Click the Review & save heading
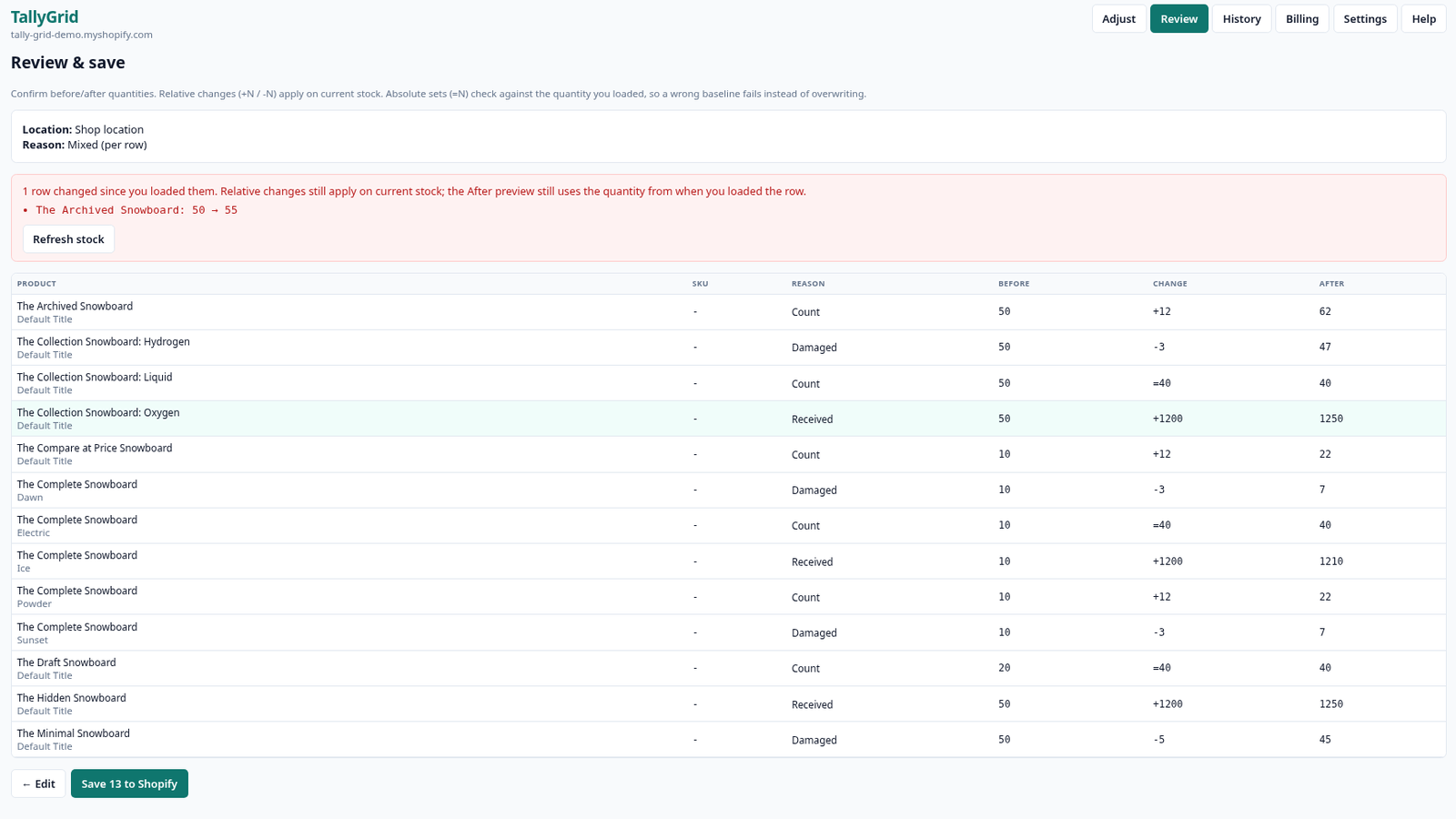 [x=68, y=63]
